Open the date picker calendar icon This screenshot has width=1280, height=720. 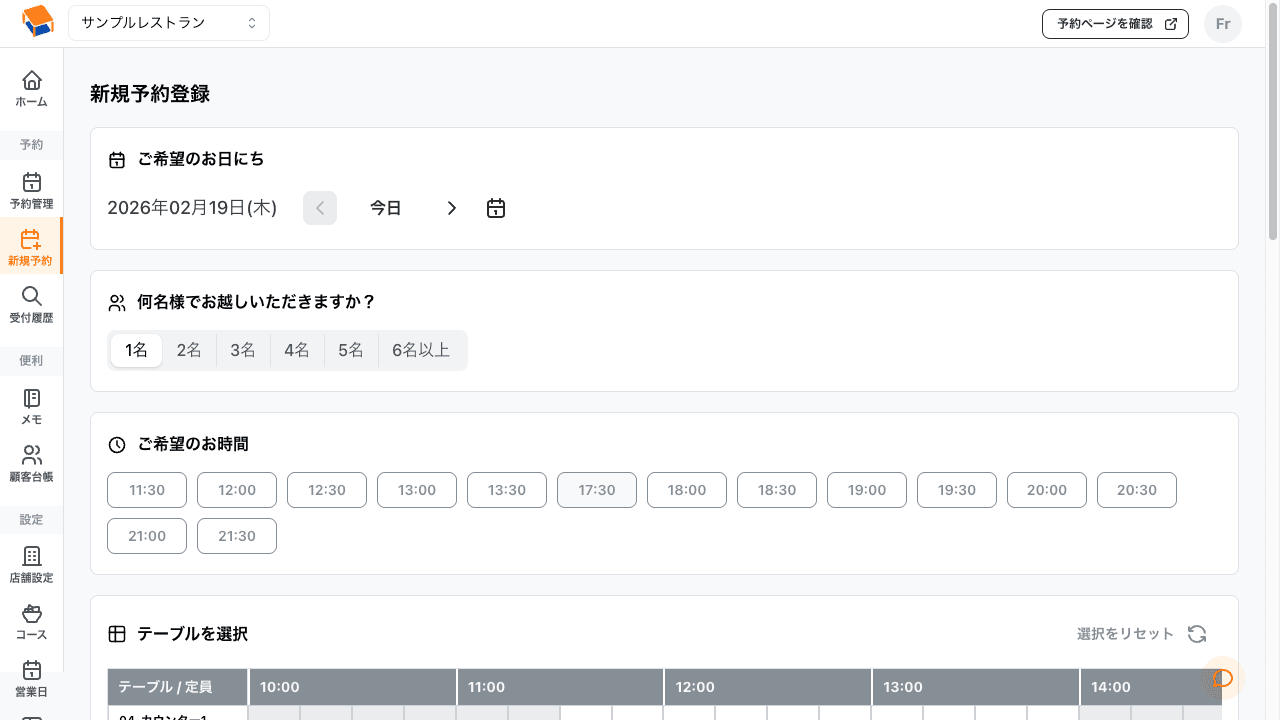[496, 208]
